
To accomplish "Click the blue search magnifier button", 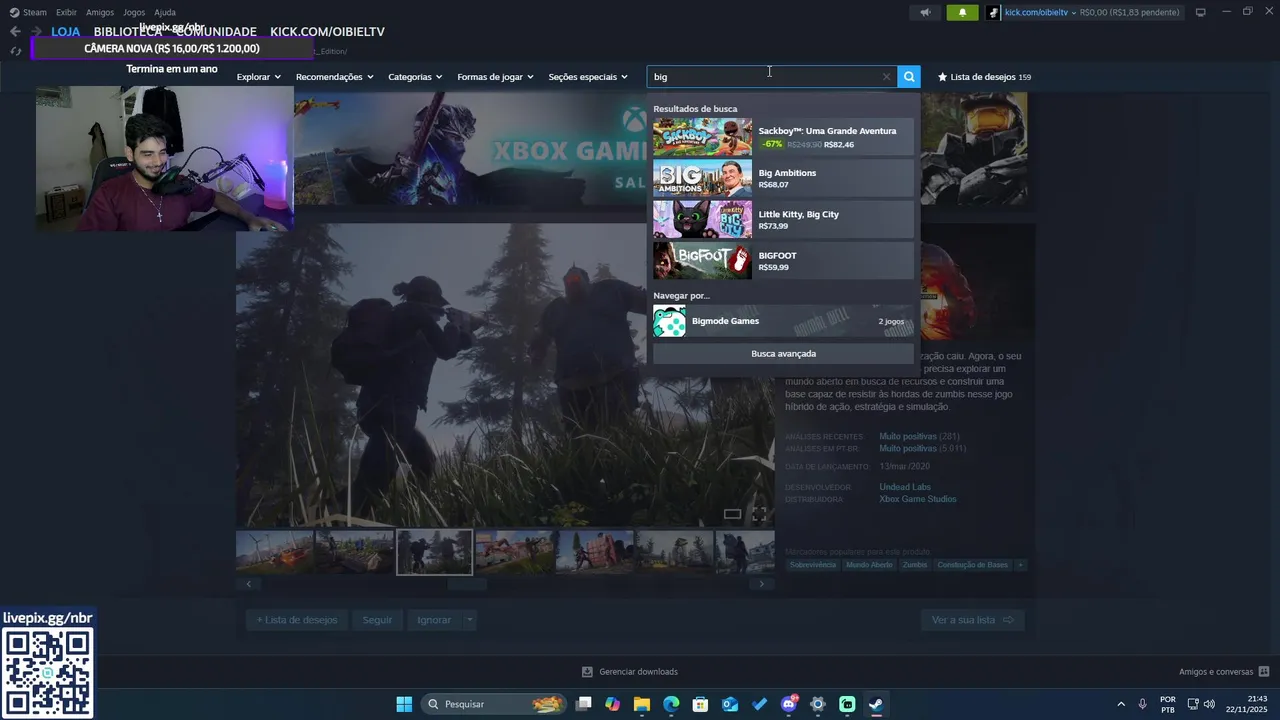I will point(908,77).
